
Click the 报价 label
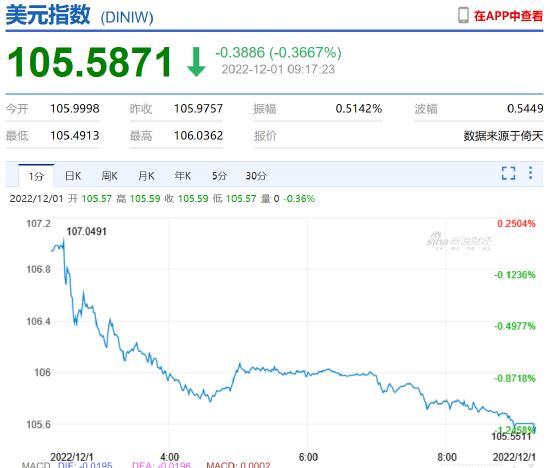(x=265, y=136)
